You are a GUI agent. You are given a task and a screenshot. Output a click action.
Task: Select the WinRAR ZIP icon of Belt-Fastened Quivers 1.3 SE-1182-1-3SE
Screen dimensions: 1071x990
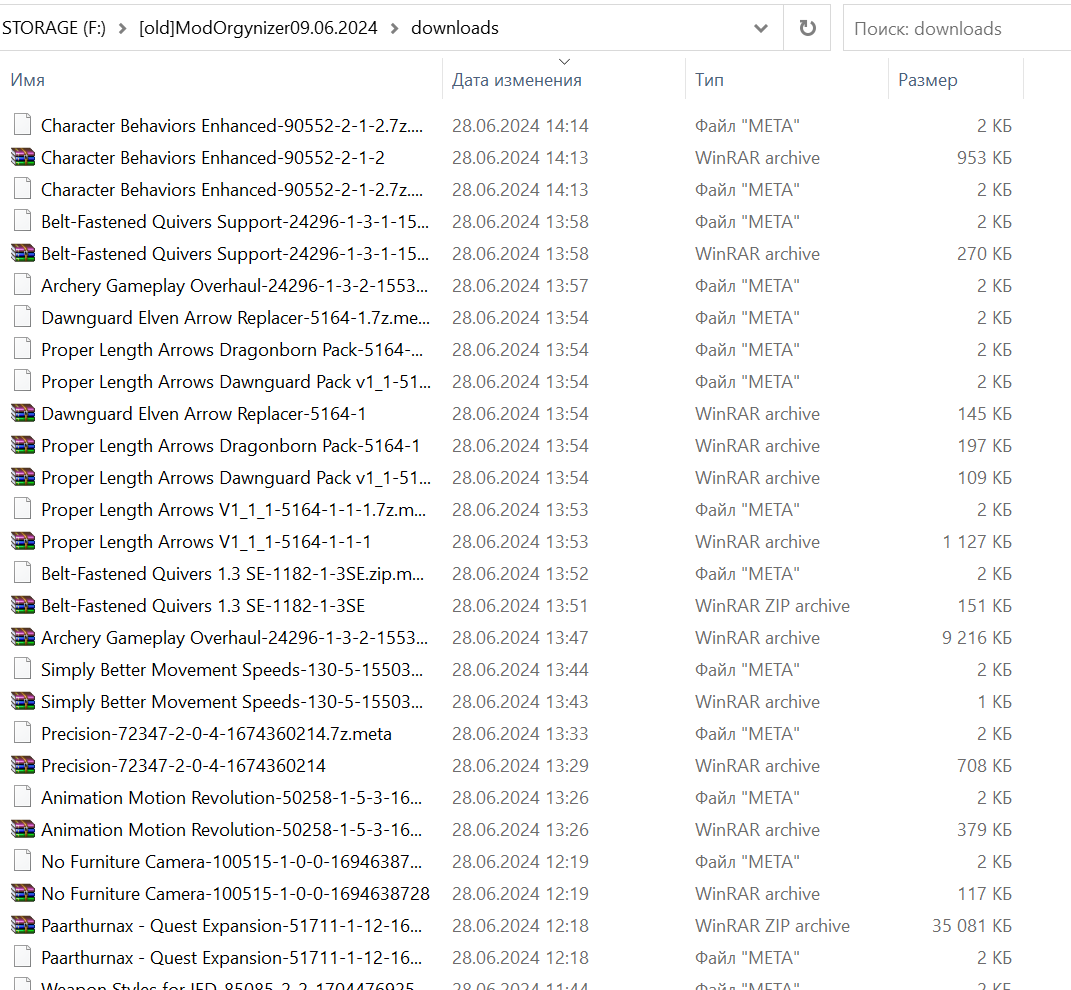[23, 605]
